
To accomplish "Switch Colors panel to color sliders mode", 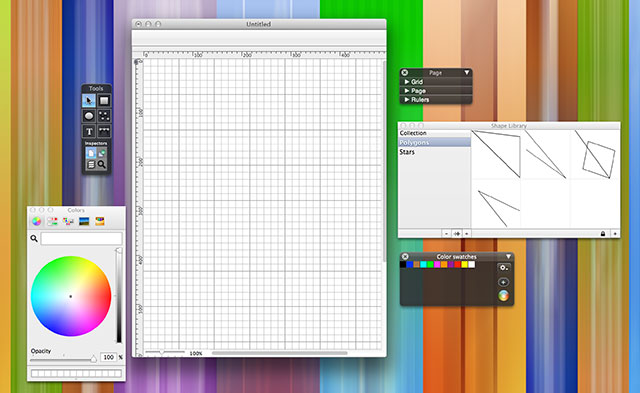I will pyautogui.click(x=52, y=221).
